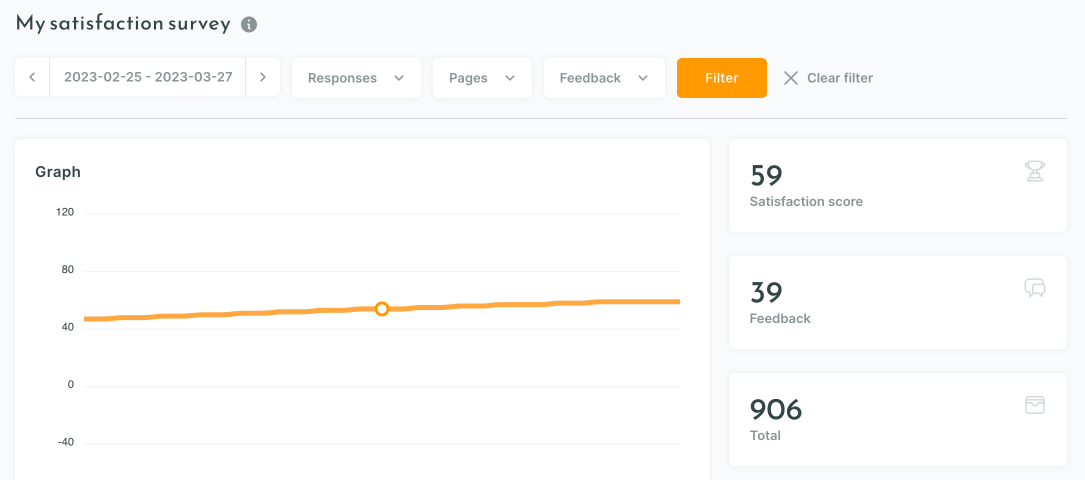The height and width of the screenshot is (480, 1085).
Task: Expand the Pages dropdown
Action: click(x=482, y=78)
